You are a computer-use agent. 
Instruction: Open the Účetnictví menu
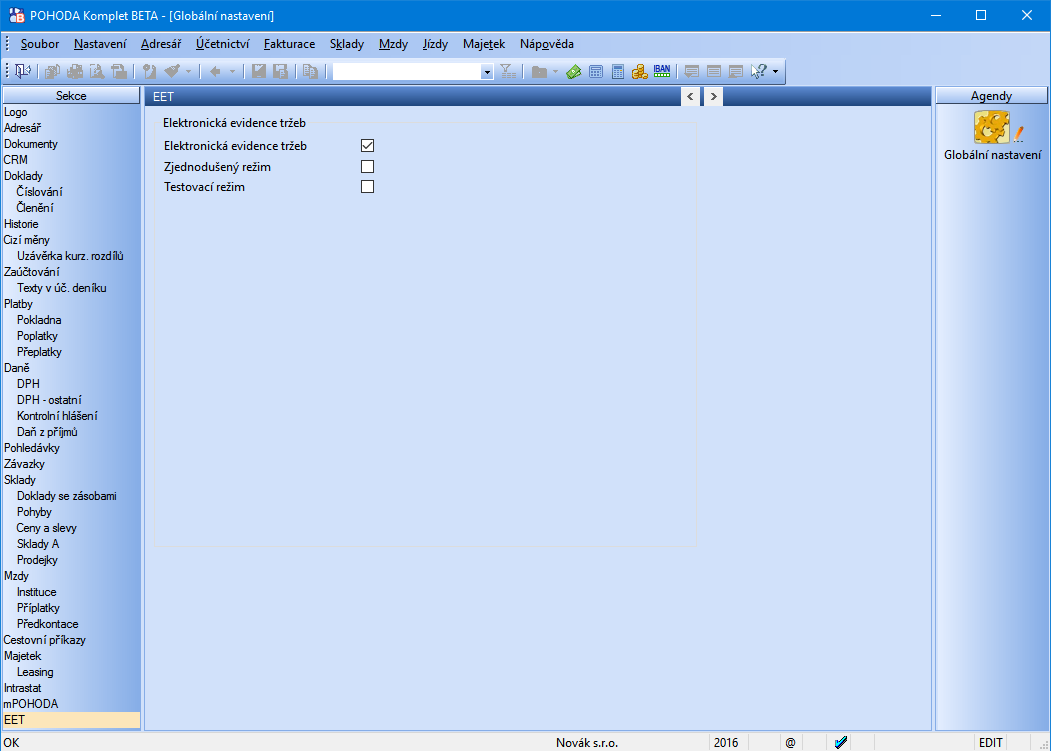pos(223,44)
